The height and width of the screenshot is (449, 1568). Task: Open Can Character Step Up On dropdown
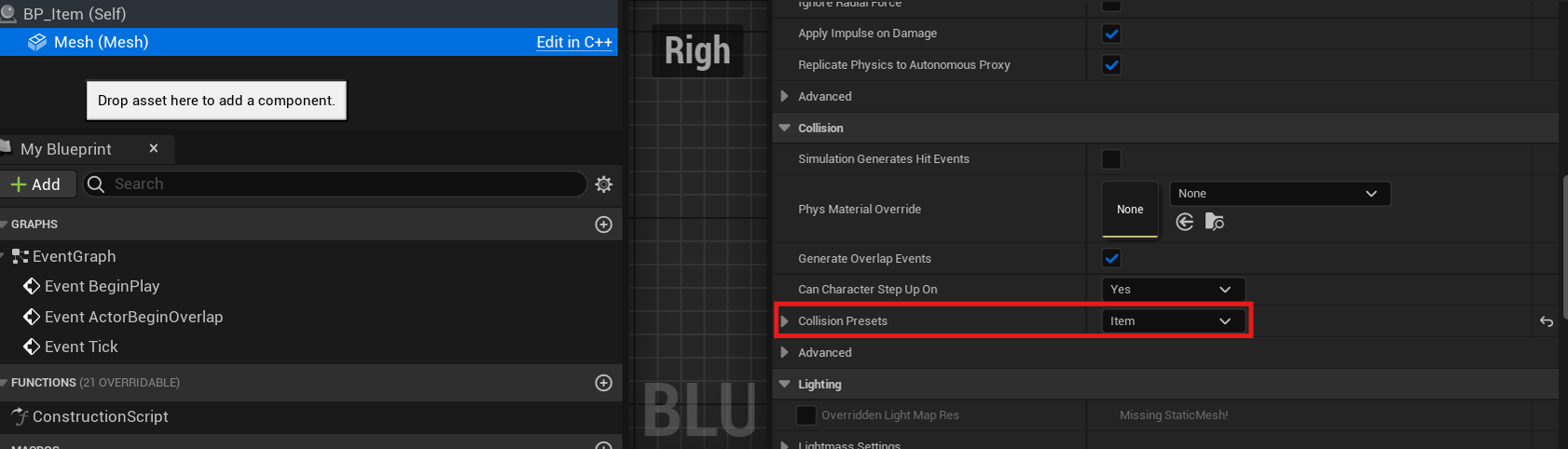pyautogui.click(x=1173, y=289)
